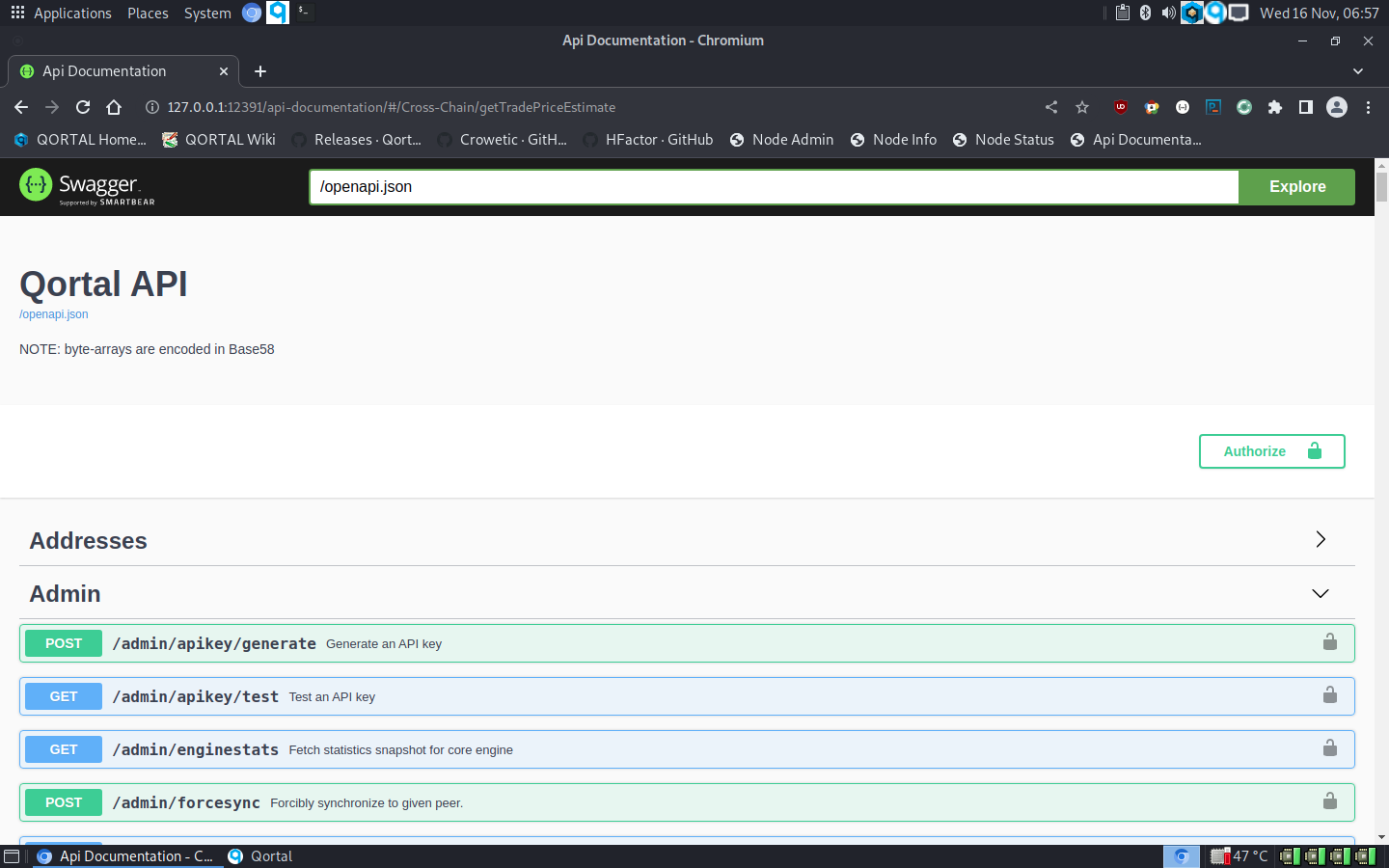Viewport: 1389px width, 868px height.
Task: Click the blue P extension icon
Action: pyautogui.click(x=1213, y=107)
